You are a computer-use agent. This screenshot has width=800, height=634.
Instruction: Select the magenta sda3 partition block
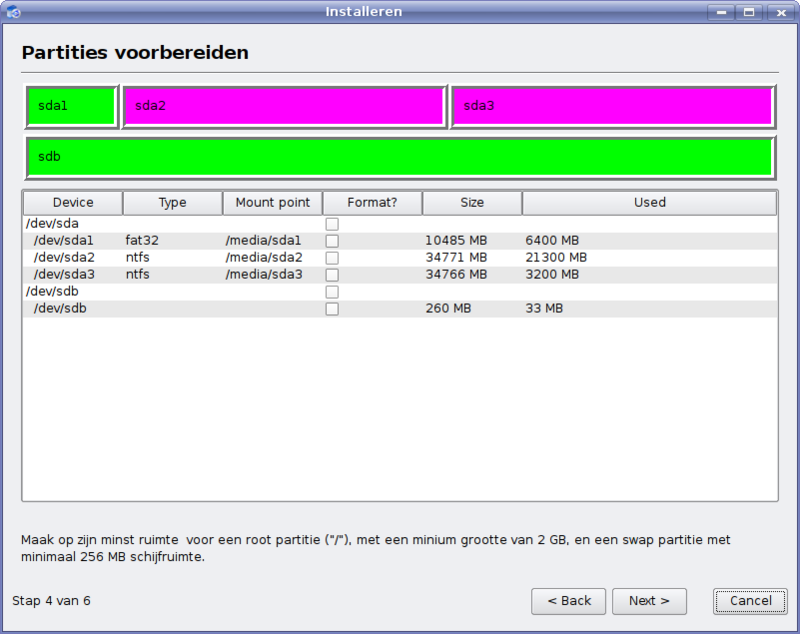tap(612, 106)
